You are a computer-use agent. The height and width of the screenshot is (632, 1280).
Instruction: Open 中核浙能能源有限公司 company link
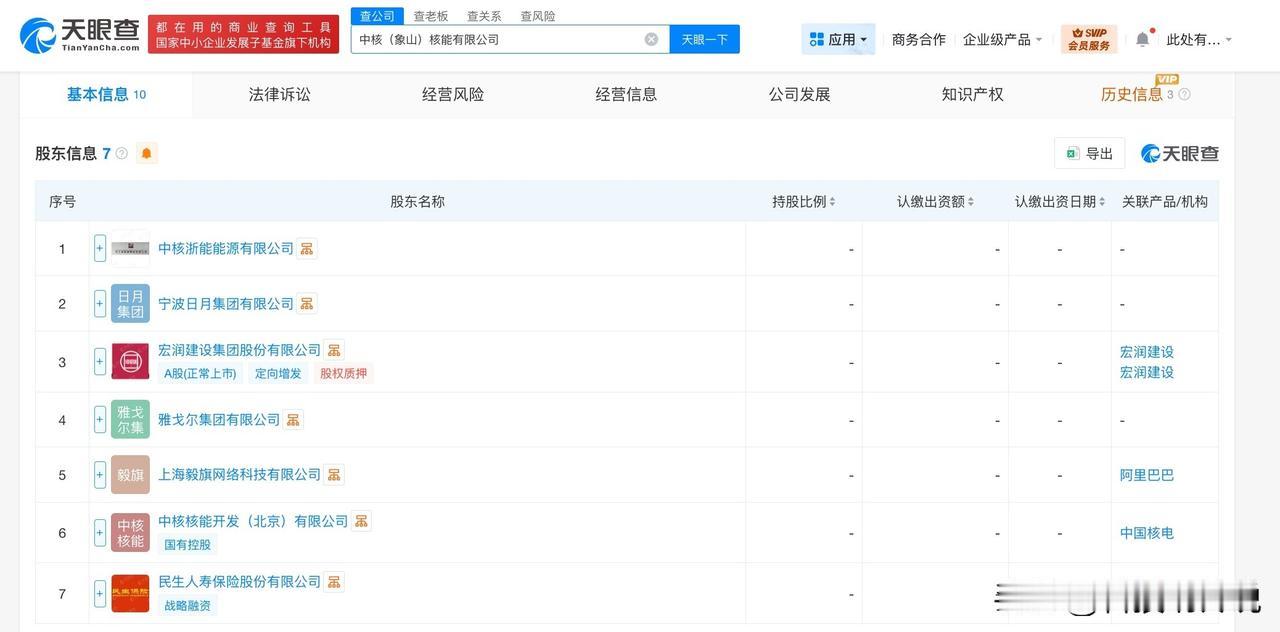226,248
